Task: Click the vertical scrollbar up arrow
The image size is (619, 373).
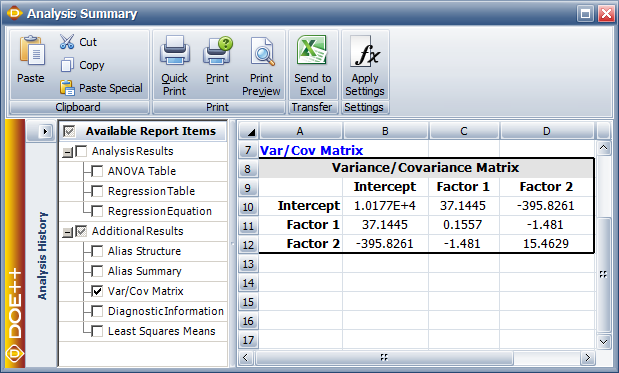Action: pos(603,148)
